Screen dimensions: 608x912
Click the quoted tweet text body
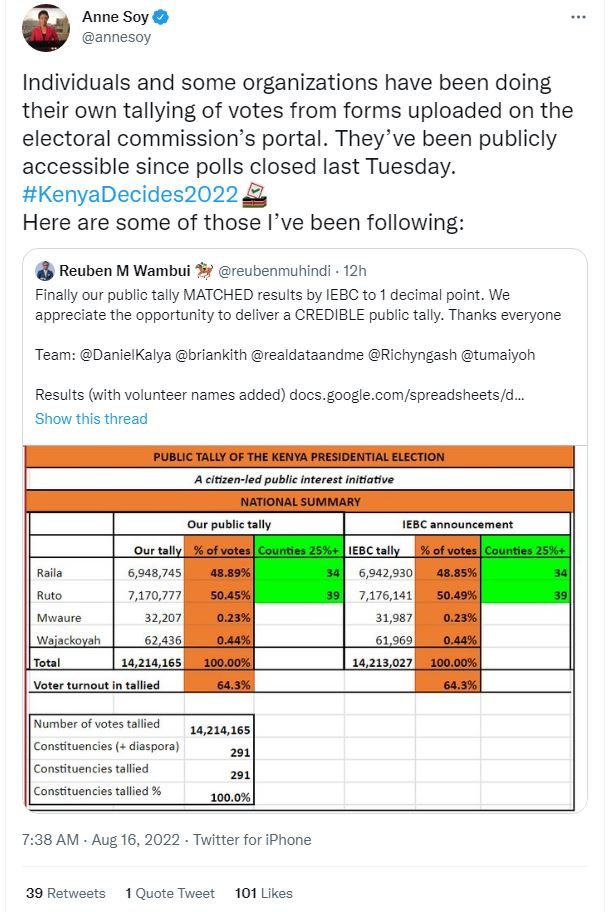[300, 305]
